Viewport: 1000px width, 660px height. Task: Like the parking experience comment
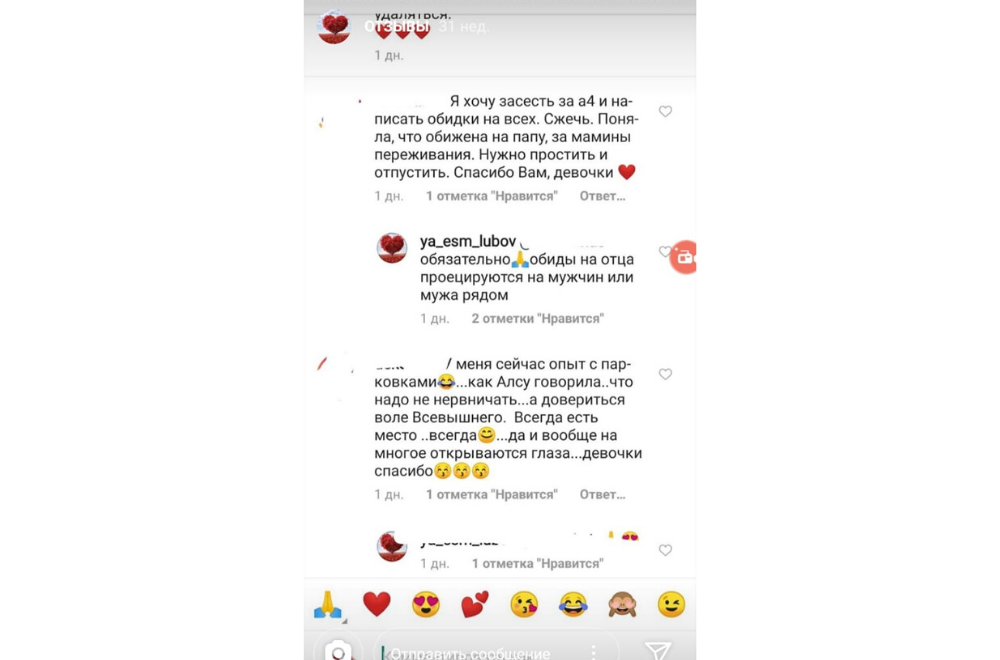[x=665, y=374]
